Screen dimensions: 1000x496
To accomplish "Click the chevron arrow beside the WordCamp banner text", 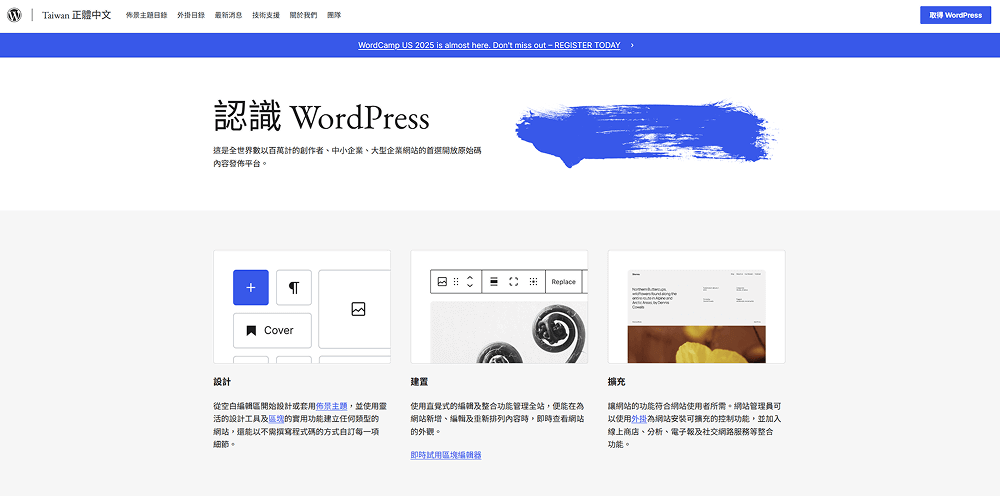I will 632,45.
